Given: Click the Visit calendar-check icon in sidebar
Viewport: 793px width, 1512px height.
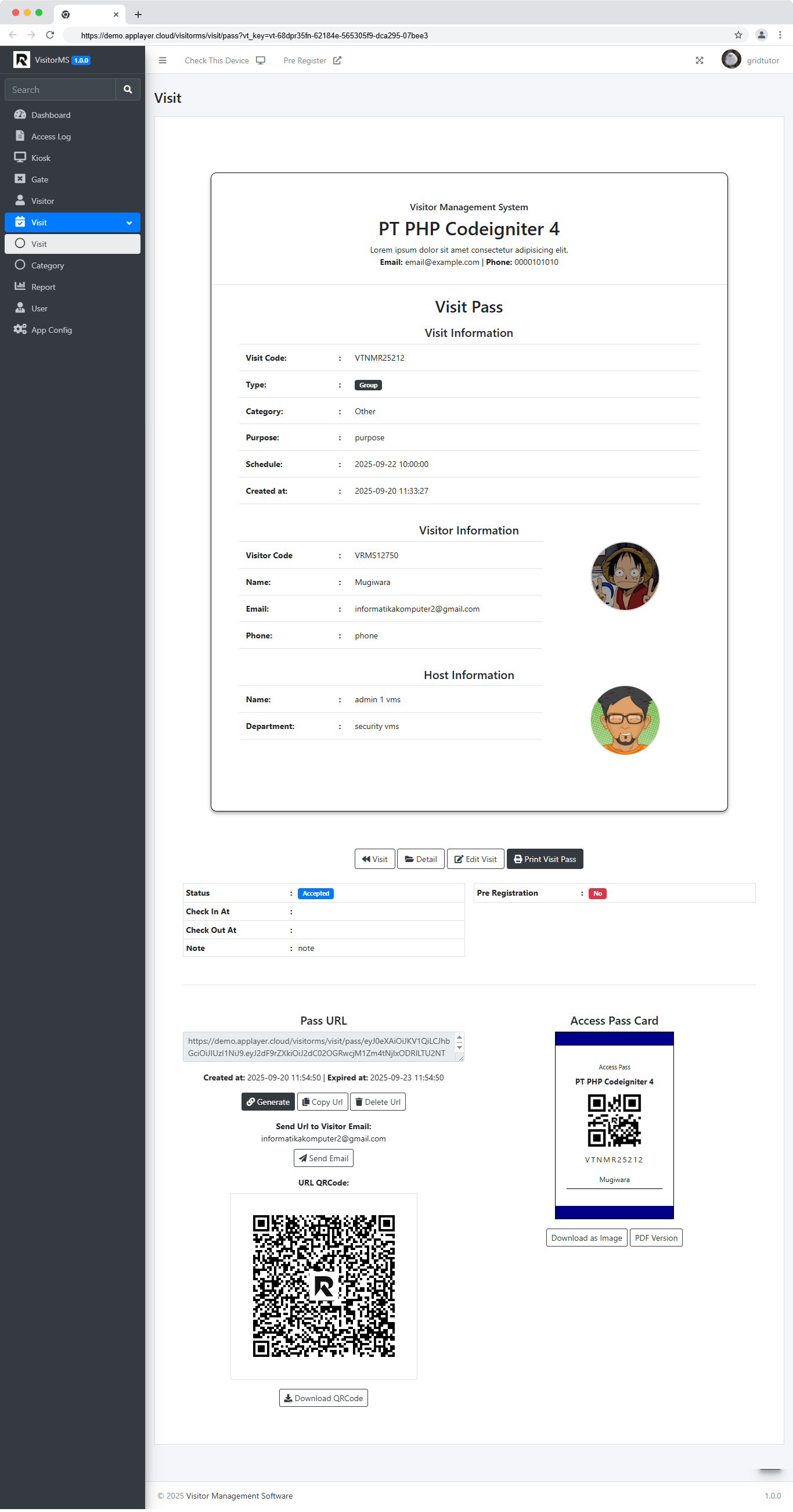Looking at the screenshot, I should point(20,222).
